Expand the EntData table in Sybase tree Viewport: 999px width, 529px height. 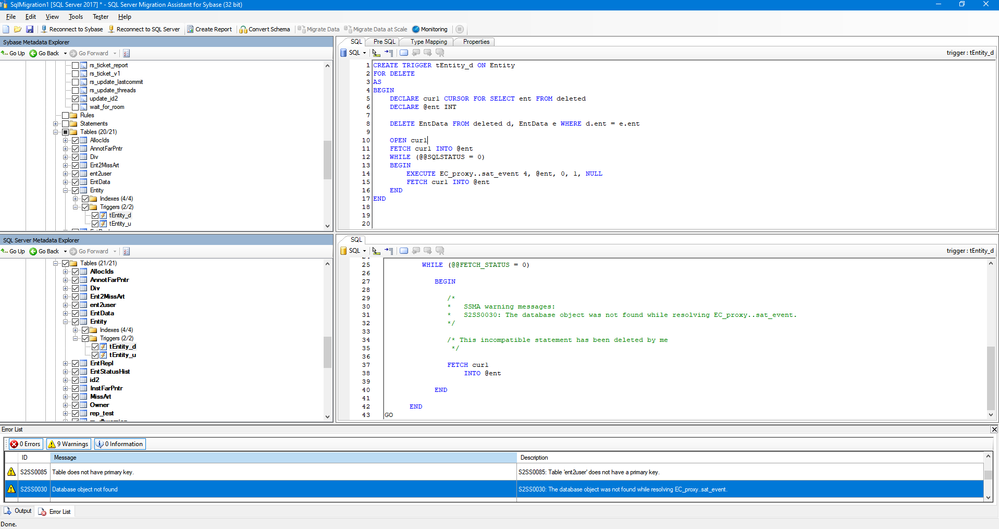(x=66, y=182)
